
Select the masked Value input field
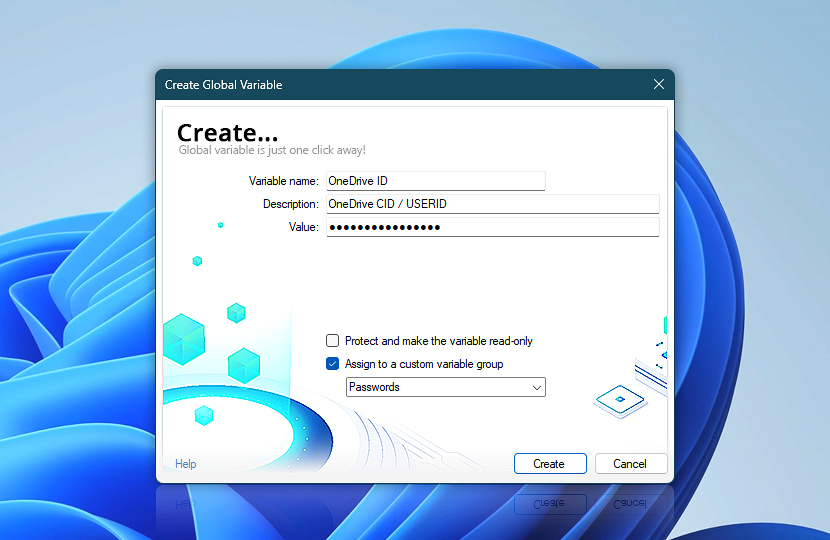492,227
